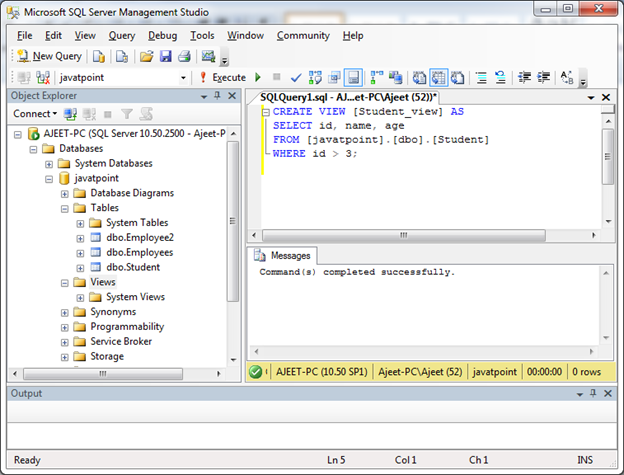Click the Print icon in toolbar
Viewport: 624px width, 475px height.
[184, 56]
